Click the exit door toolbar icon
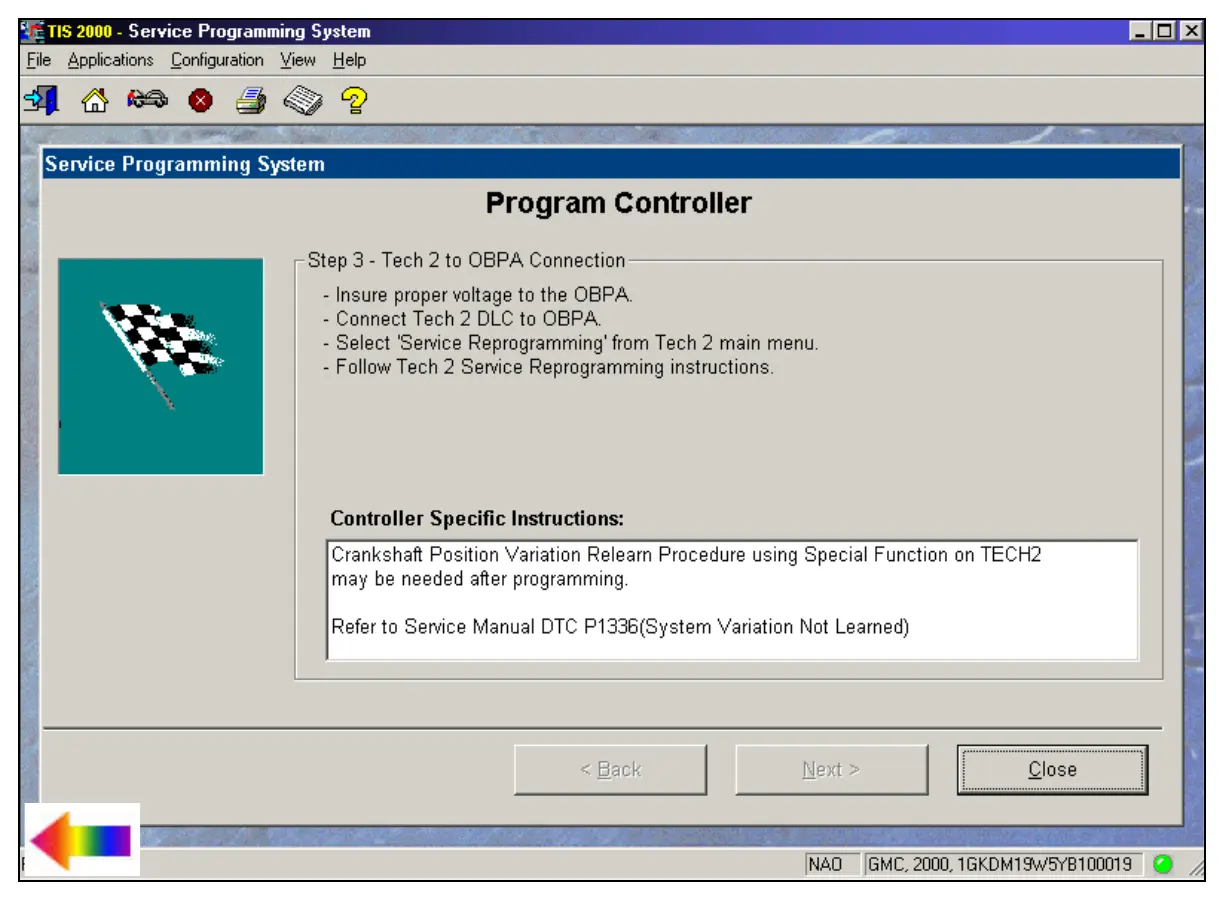Viewport: 1224px width, 900px height. pos(41,100)
